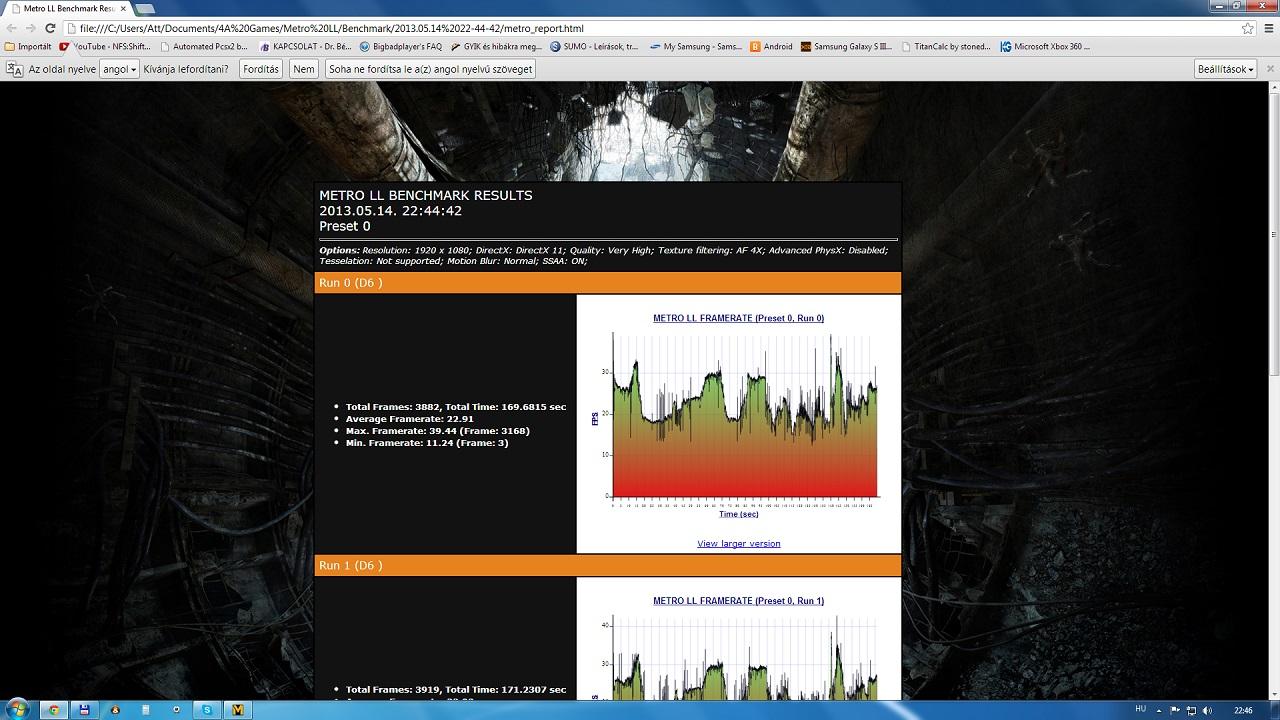This screenshot has width=1280, height=720.
Task: Click the browser Forward arrow
Action: [x=29, y=28]
